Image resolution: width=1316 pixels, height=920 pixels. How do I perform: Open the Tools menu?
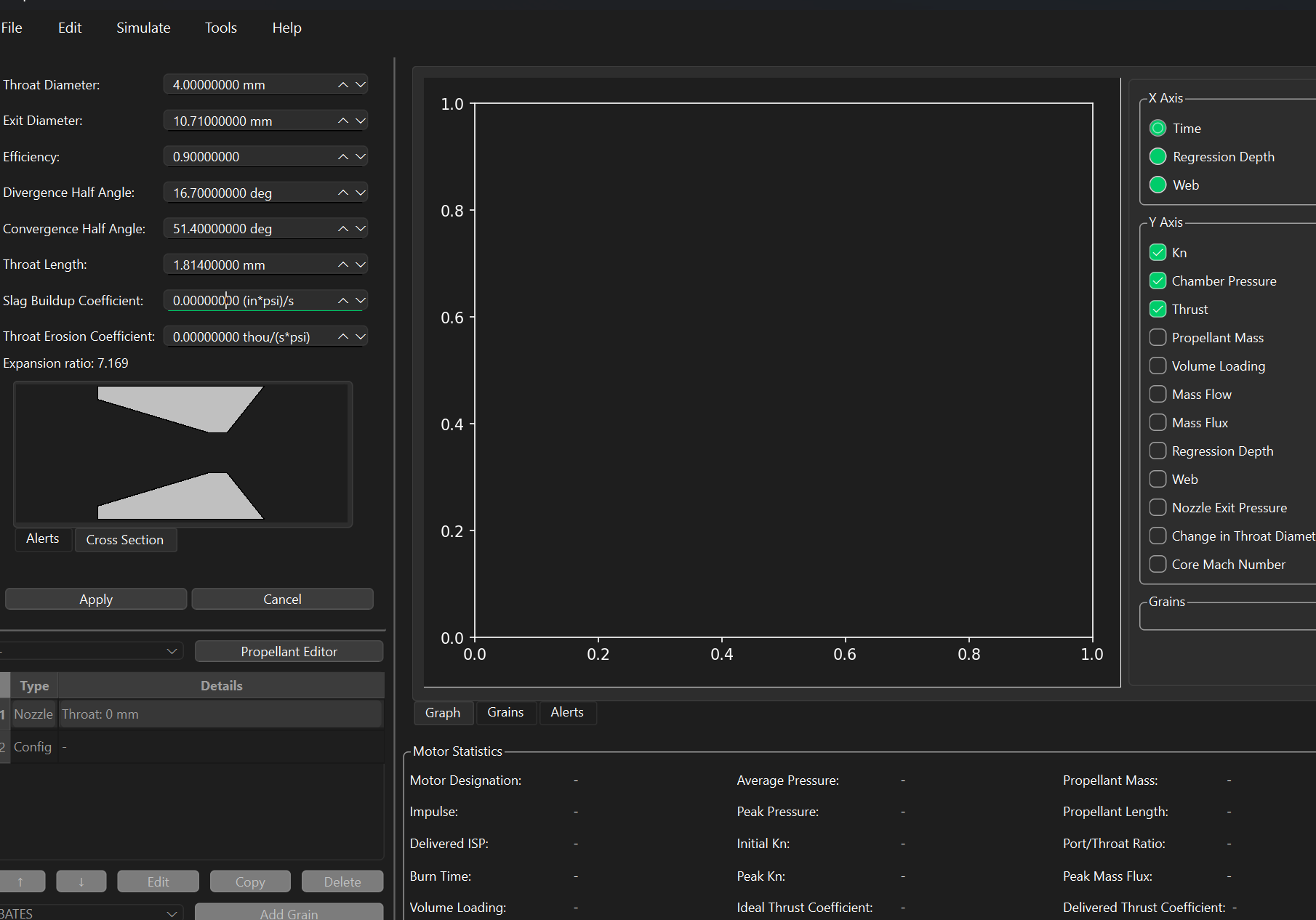(x=221, y=28)
